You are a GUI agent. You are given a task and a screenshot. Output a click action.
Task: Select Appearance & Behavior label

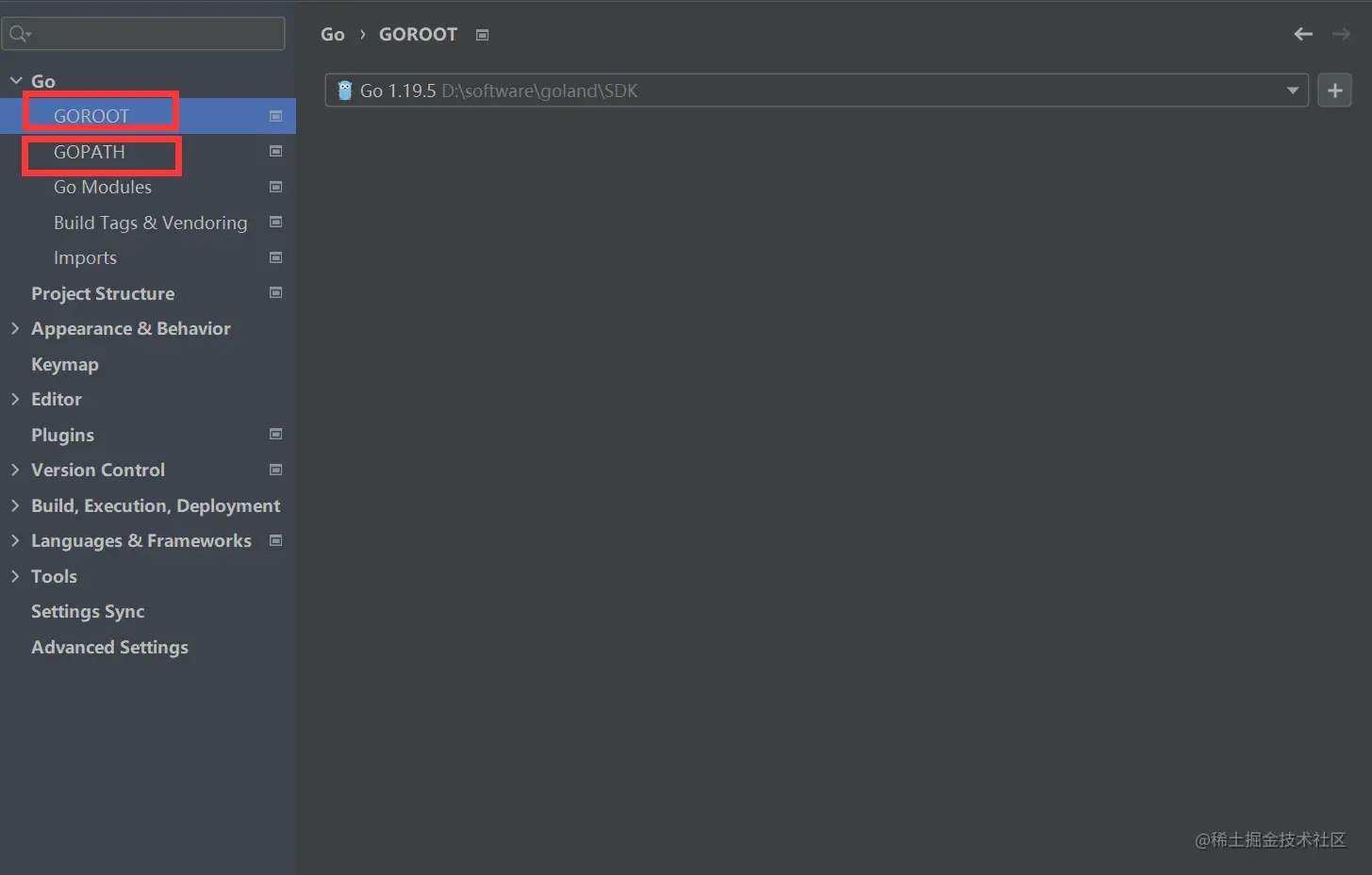tap(131, 328)
